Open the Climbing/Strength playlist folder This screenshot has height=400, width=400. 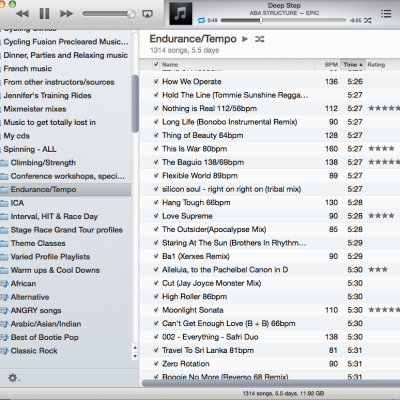[x=43, y=163]
